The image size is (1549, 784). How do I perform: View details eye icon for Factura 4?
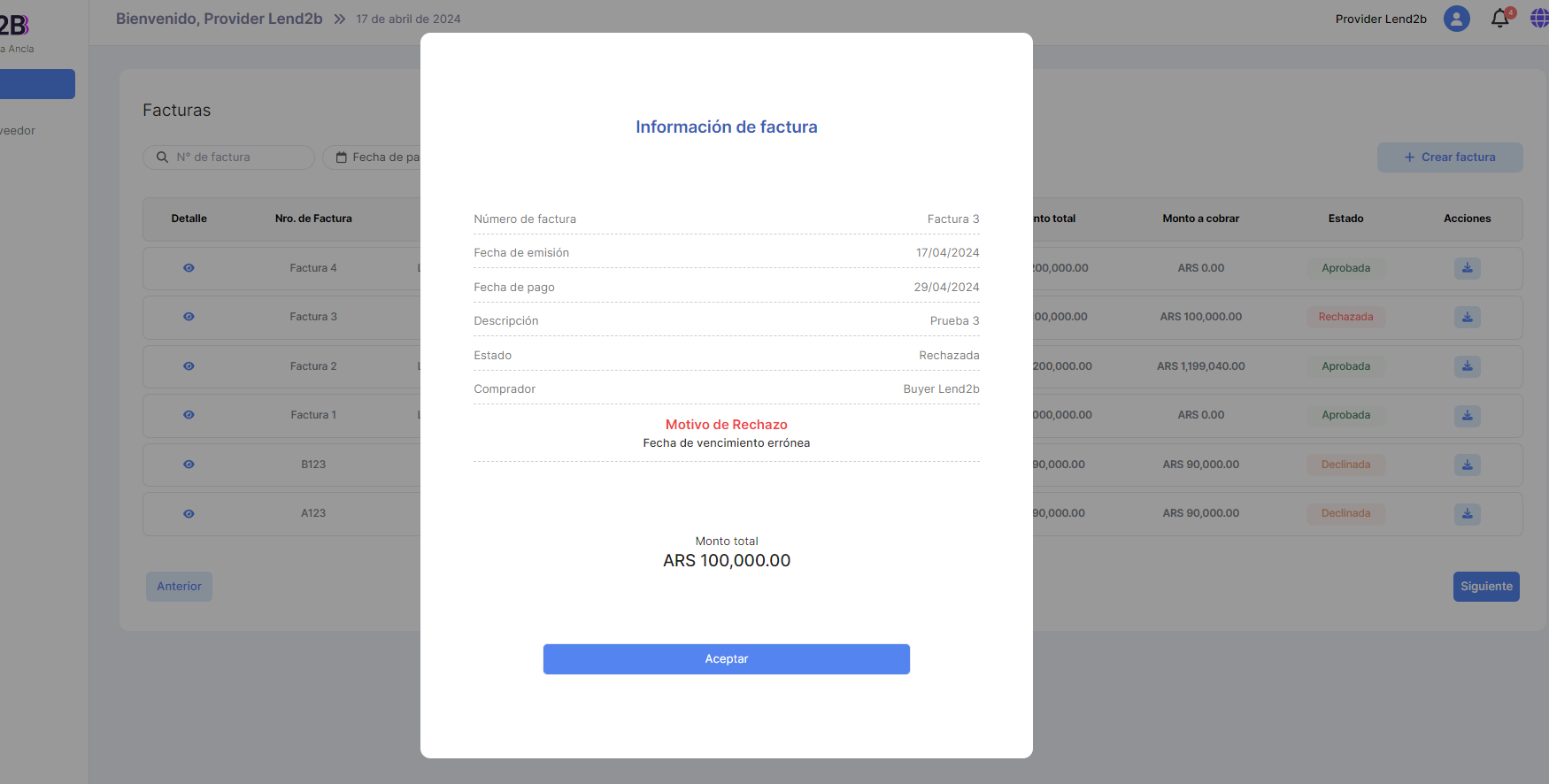[x=189, y=268]
